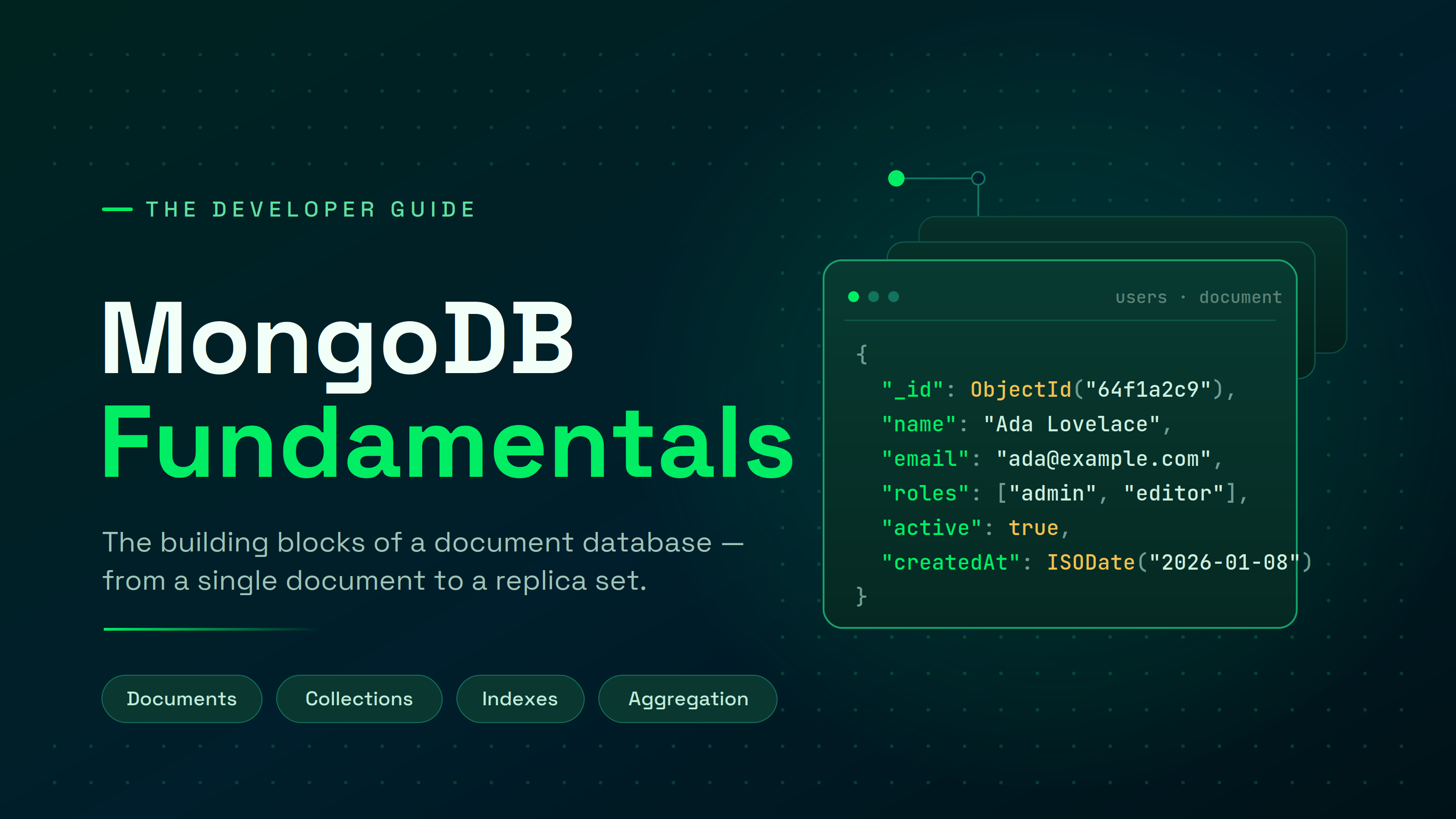Viewport: 1456px width, 819px height.
Task: Click the bright green window dot
Action: tap(854, 297)
